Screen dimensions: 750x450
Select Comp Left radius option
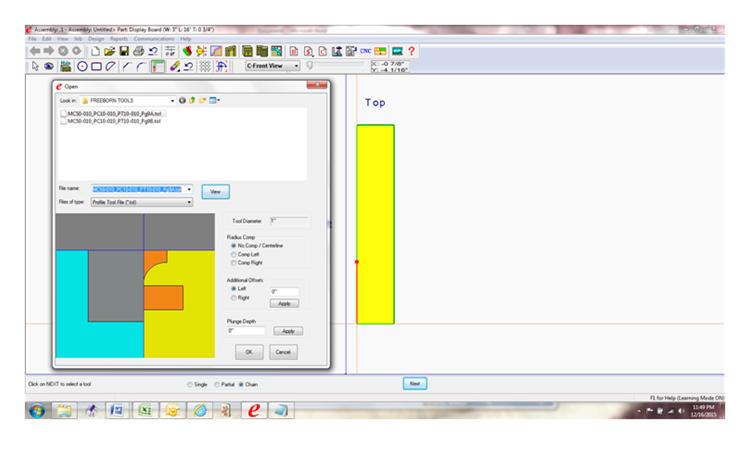click(233, 254)
